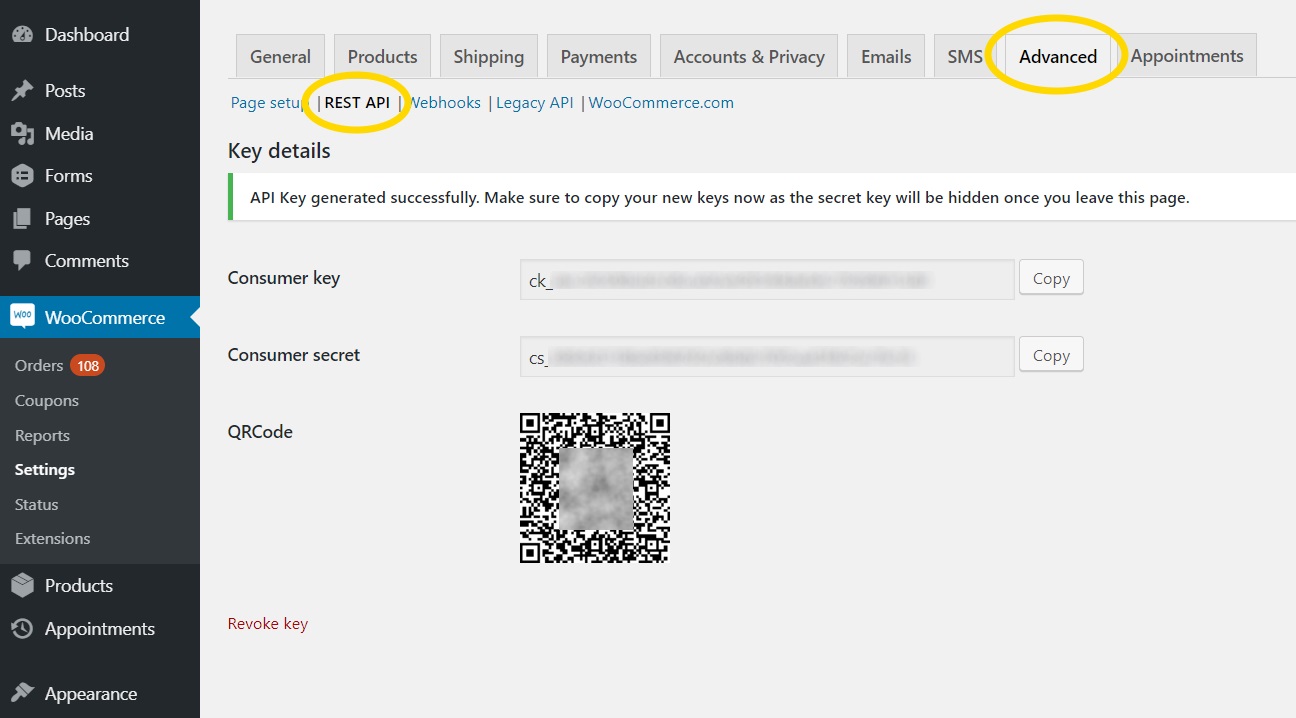Revoke the generated API key
This screenshot has width=1296, height=718.
point(267,622)
